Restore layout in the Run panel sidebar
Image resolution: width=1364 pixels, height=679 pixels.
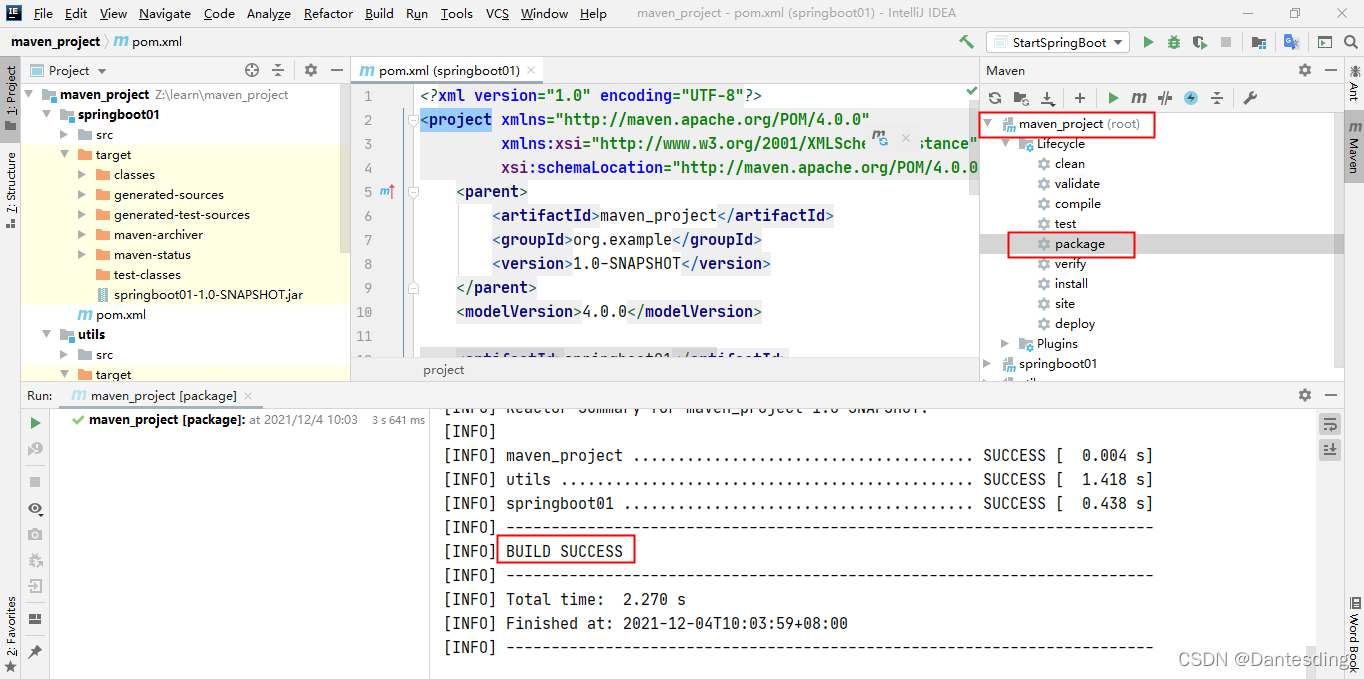(35, 619)
